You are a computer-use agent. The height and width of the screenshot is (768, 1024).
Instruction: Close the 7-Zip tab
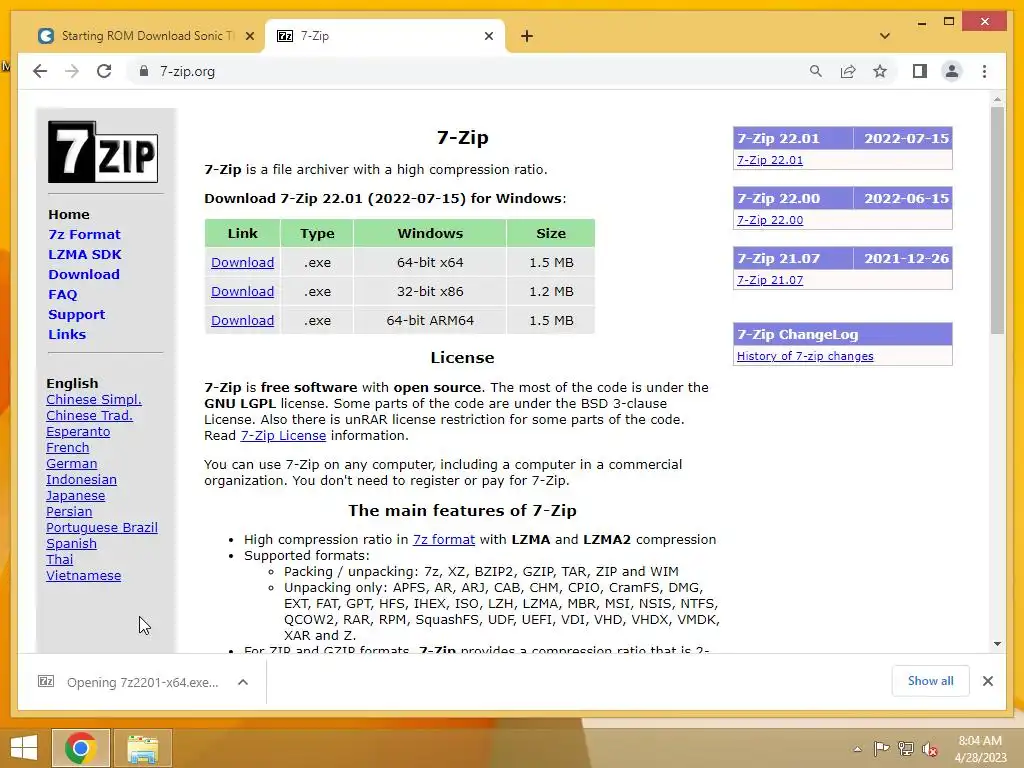(488, 36)
